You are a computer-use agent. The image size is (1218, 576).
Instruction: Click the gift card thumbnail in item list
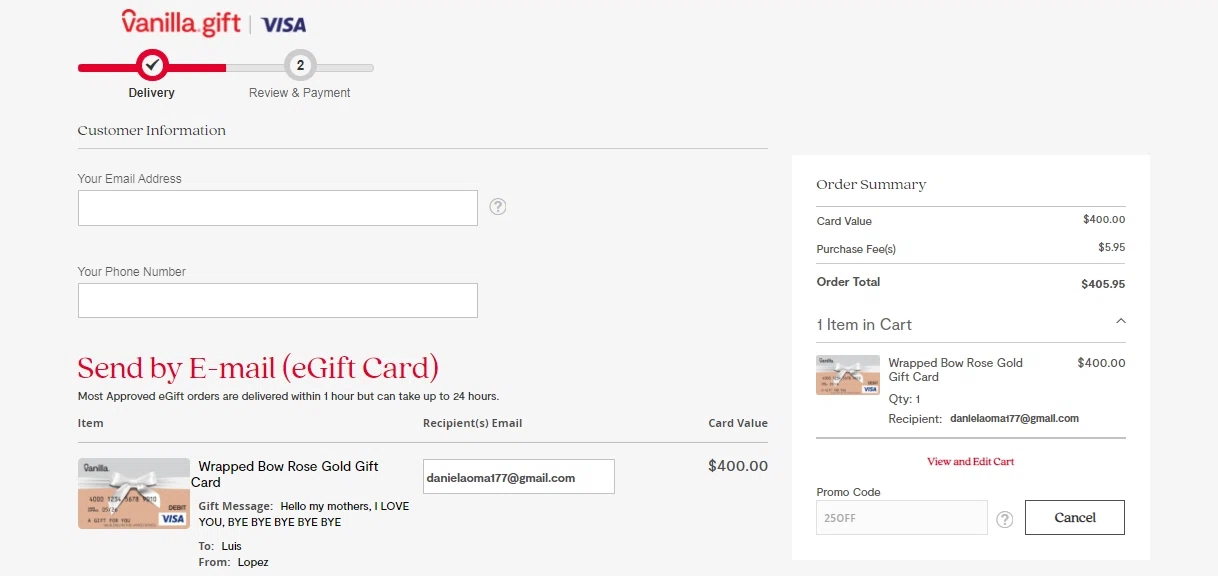[134, 493]
